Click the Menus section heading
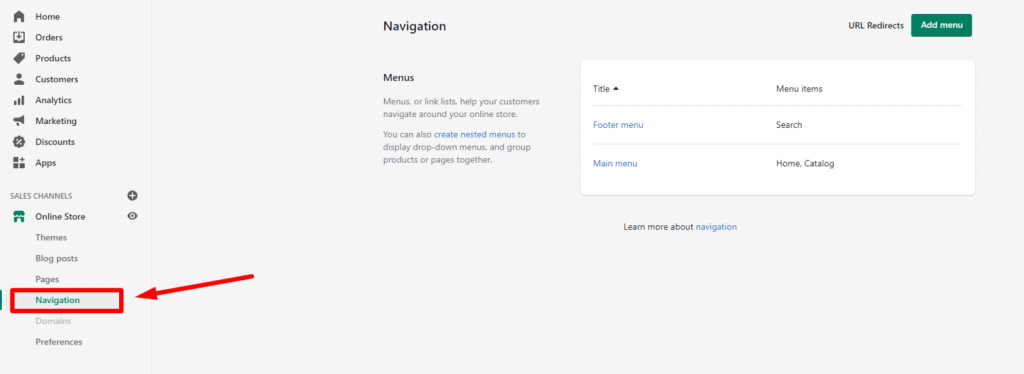Viewport: 1024px width, 374px height. pyautogui.click(x=398, y=78)
